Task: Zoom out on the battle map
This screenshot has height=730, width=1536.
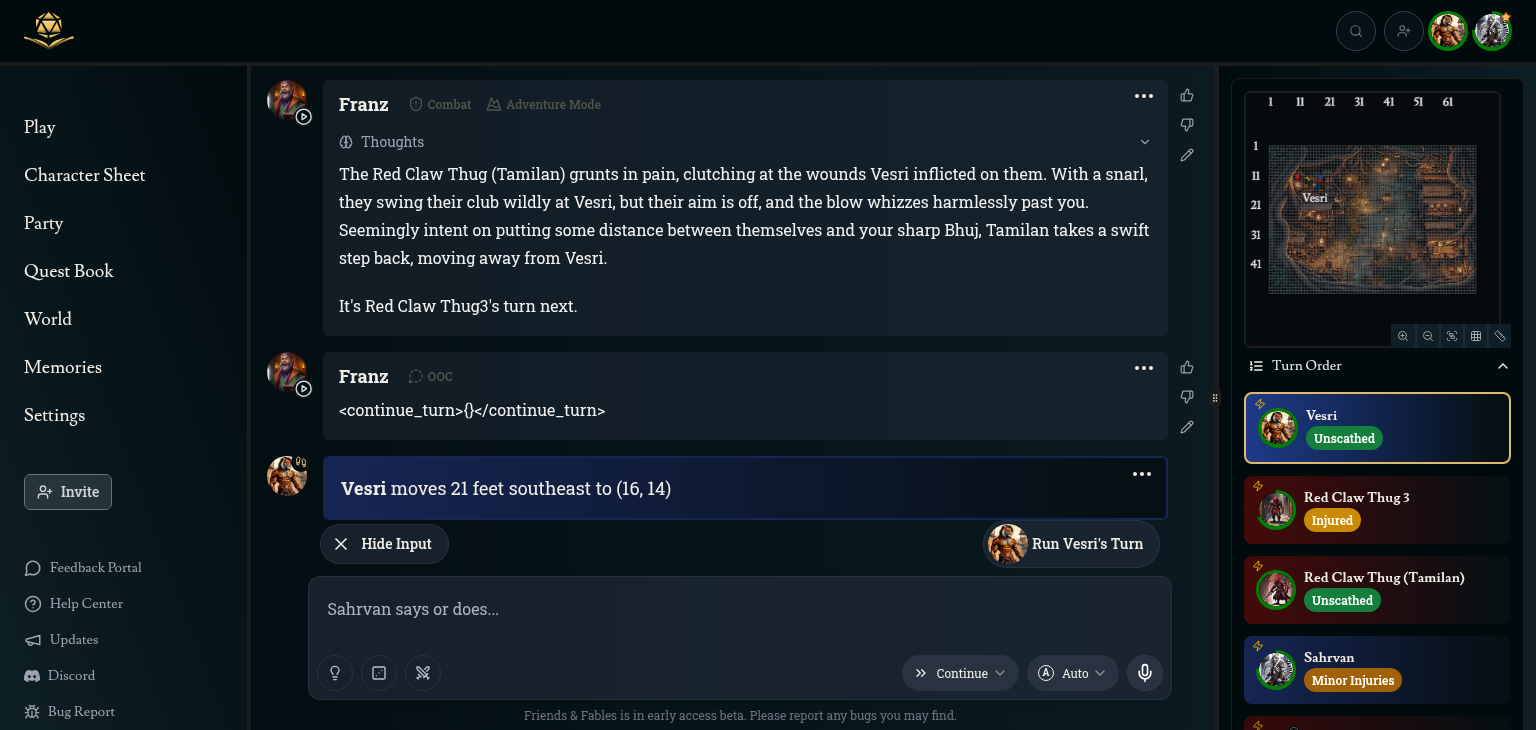Action: click(1428, 336)
